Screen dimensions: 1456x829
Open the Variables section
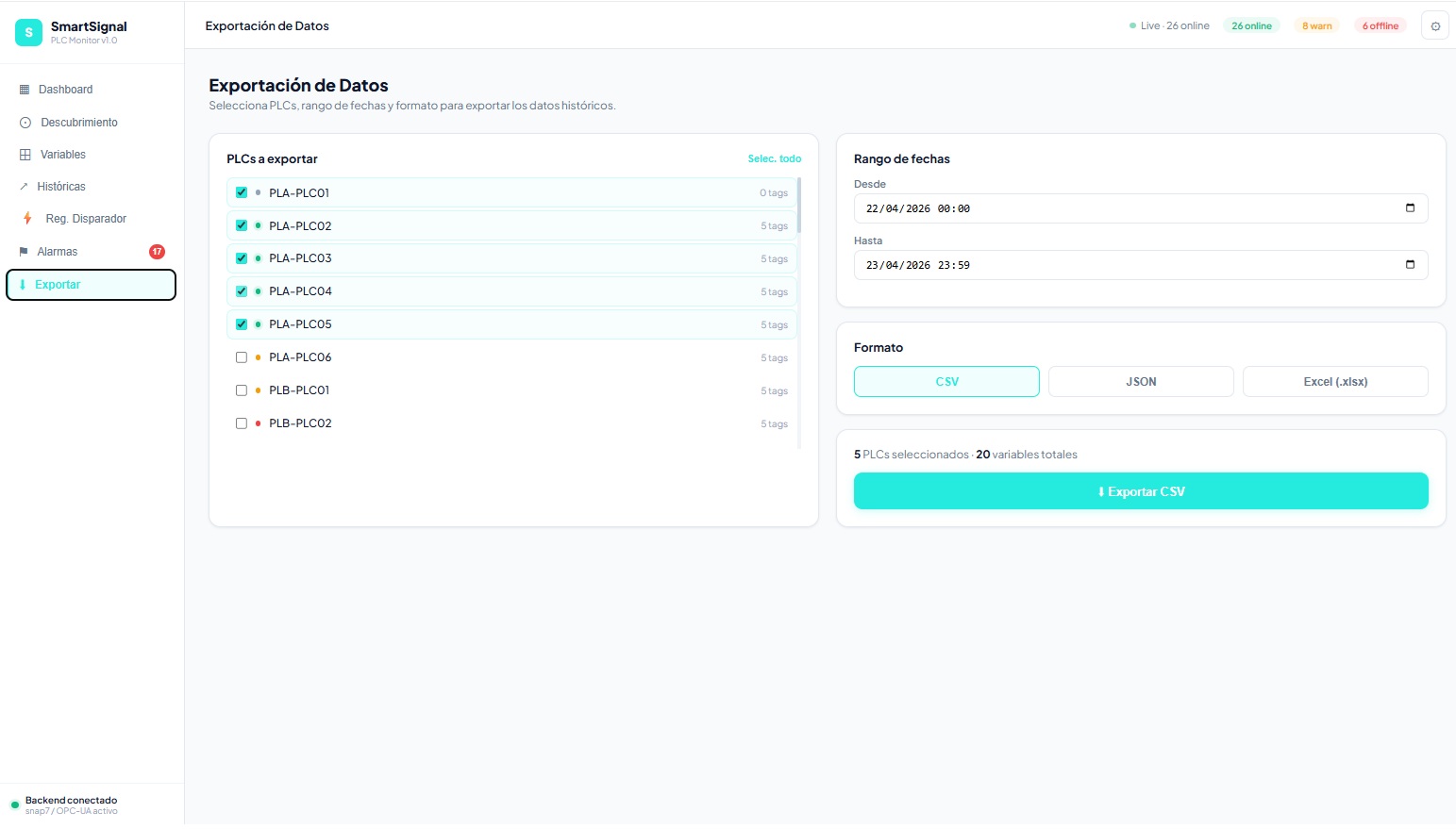tap(91, 155)
